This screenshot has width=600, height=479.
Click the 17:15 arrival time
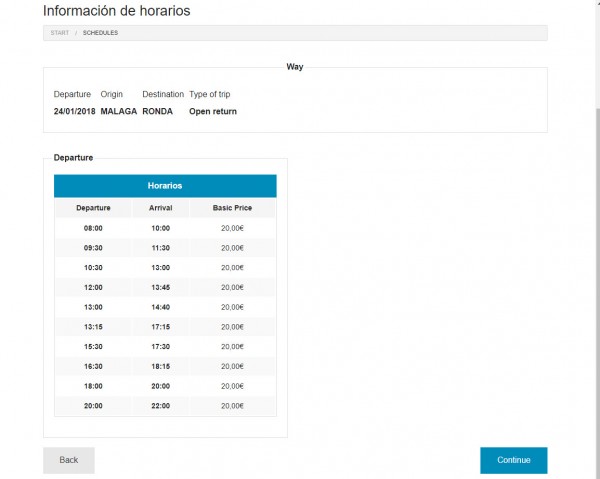point(161,327)
